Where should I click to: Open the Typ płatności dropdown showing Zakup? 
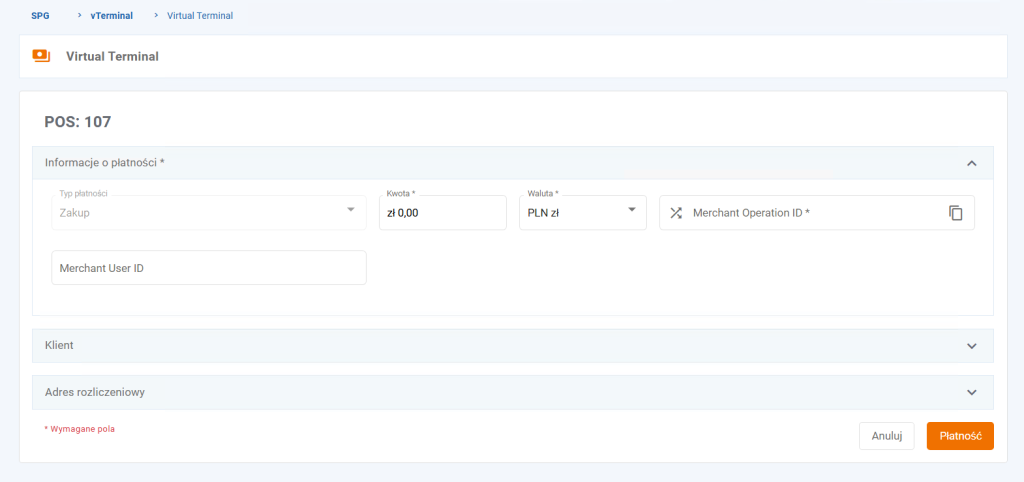(208, 213)
